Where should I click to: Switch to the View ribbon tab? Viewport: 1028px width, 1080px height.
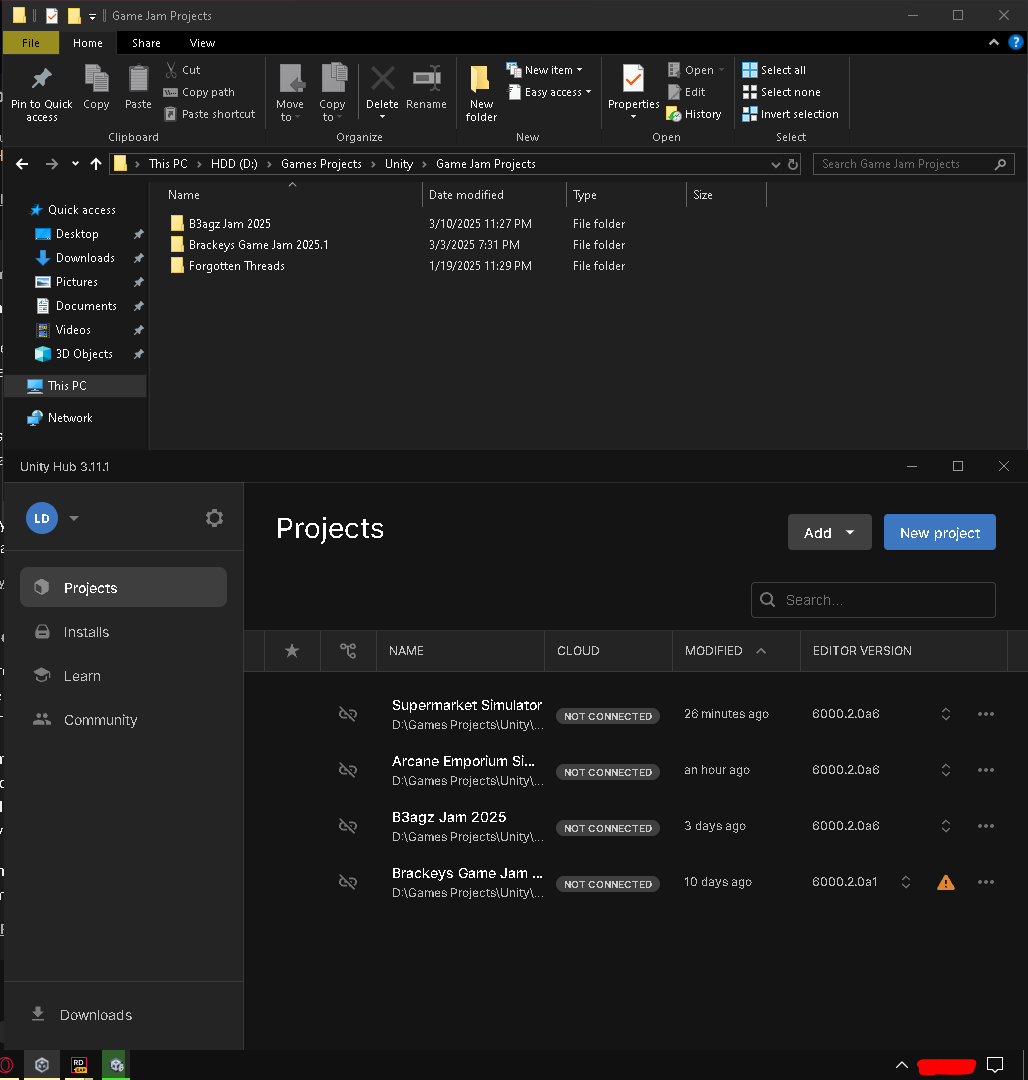(202, 43)
